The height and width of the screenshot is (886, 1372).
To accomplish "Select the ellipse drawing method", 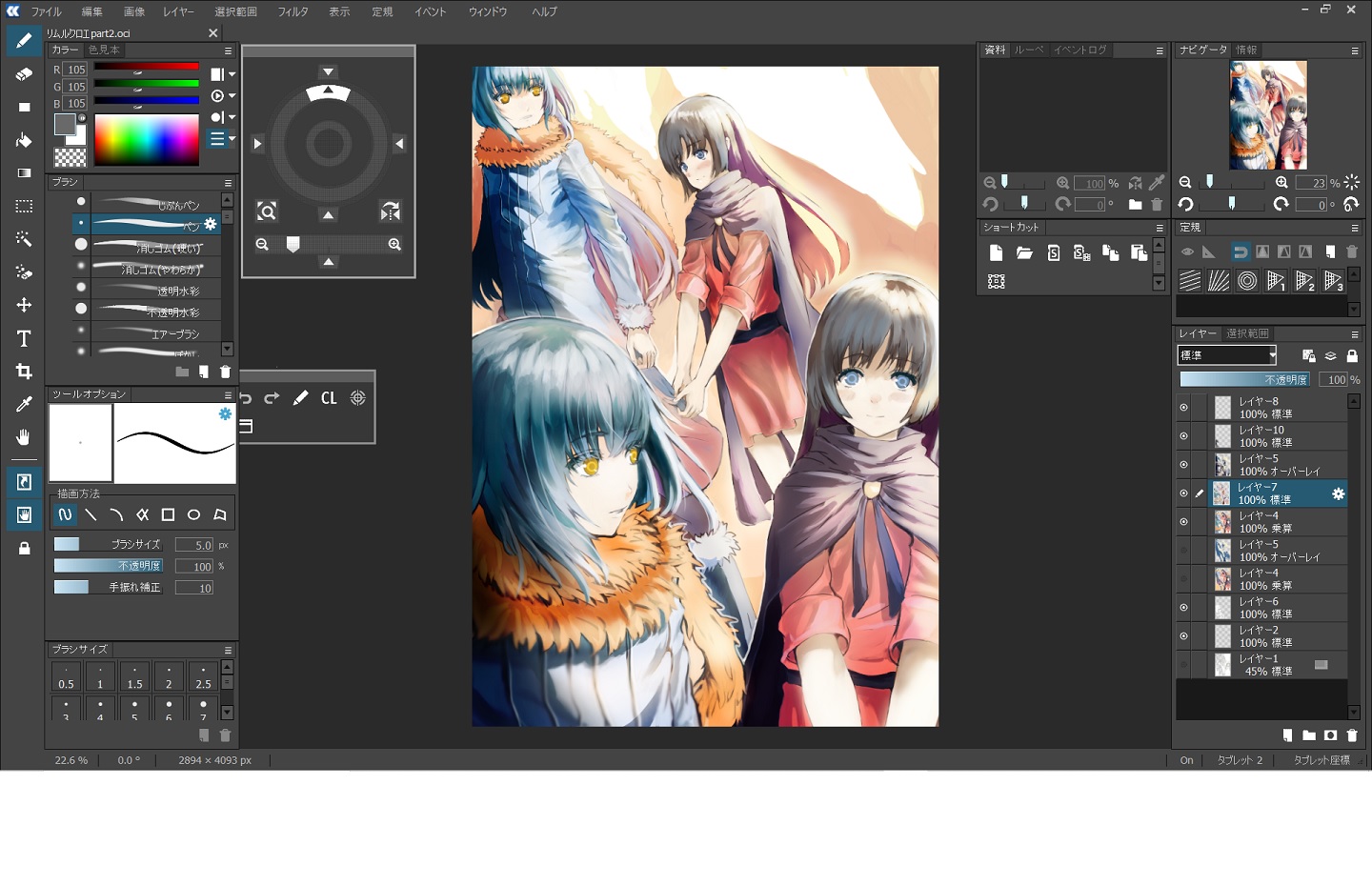I will pyautogui.click(x=193, y=514).
